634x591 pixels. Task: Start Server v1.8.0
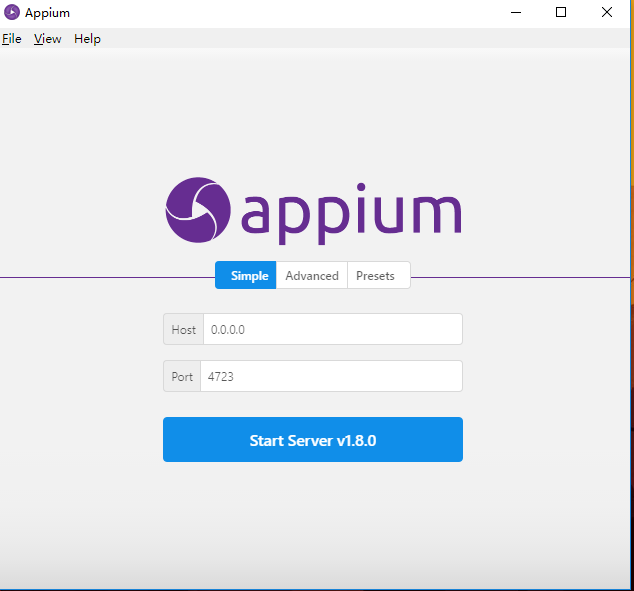(313, 439)
